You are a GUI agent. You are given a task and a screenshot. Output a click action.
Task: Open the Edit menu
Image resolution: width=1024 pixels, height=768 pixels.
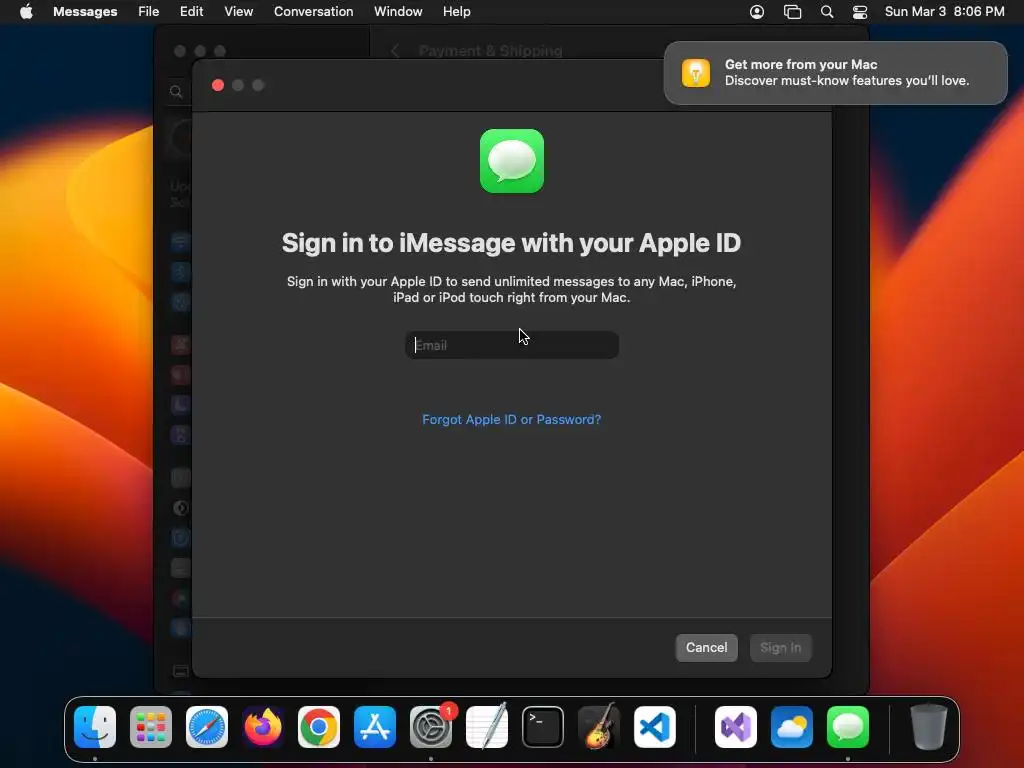tap(191, 12)
